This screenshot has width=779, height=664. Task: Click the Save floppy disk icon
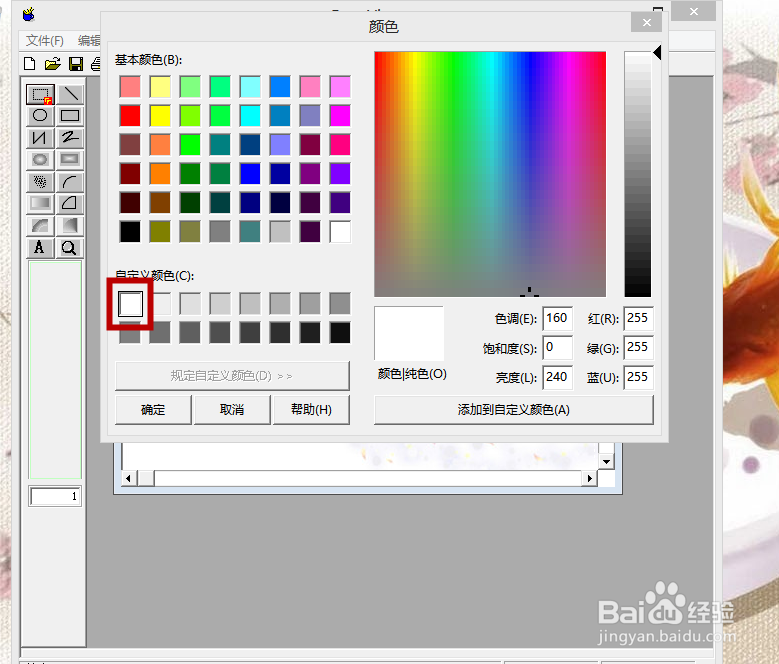coord(76,64)
